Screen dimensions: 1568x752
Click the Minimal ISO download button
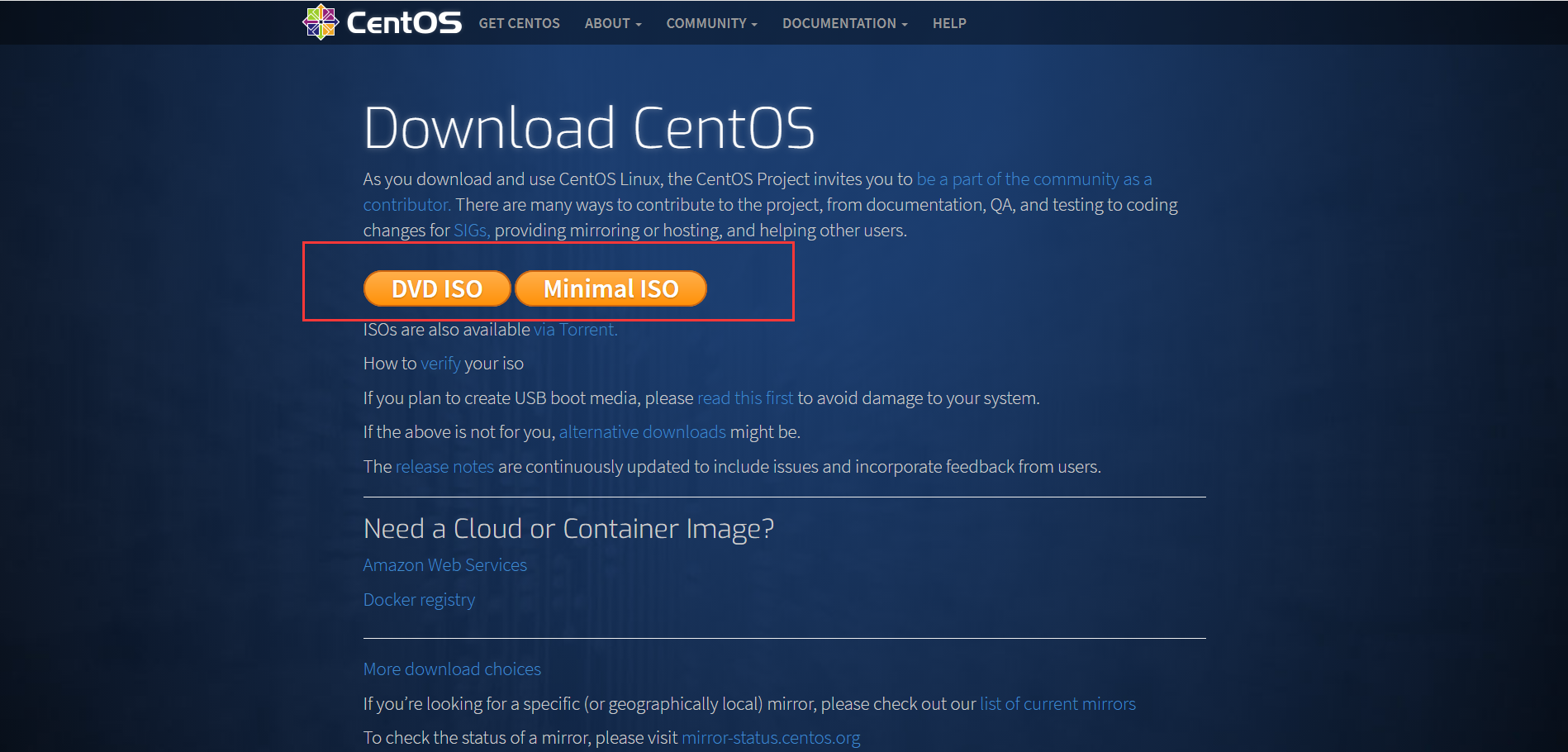point(611,288)
